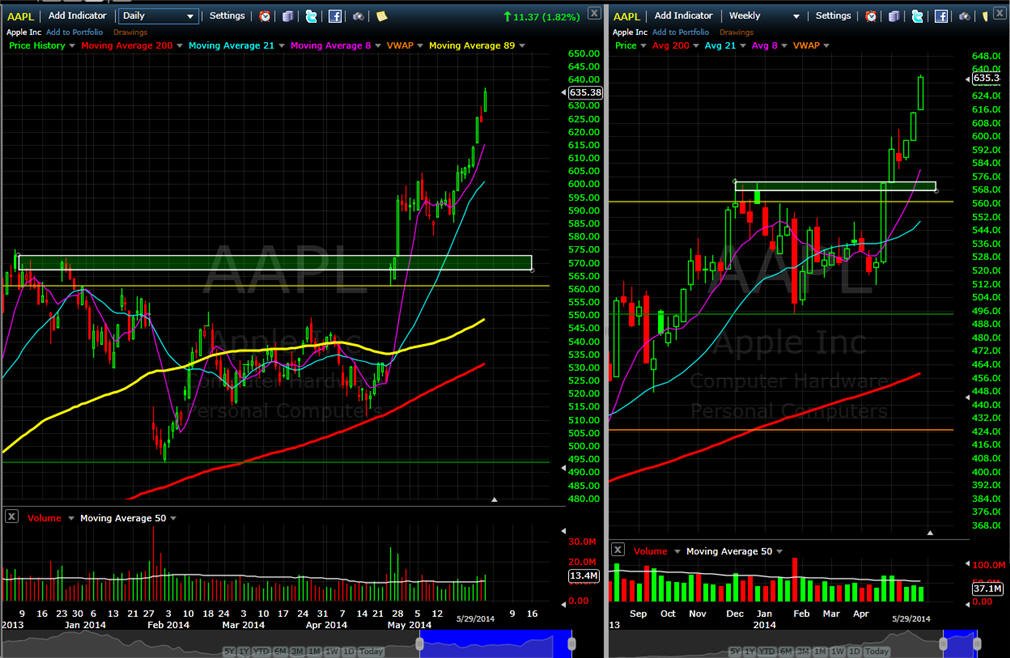Image resolution: width=1010 pixels, height=658 pixels.
Task: Remove the Volume panel from the Daily chart
Action: [12, 516]
